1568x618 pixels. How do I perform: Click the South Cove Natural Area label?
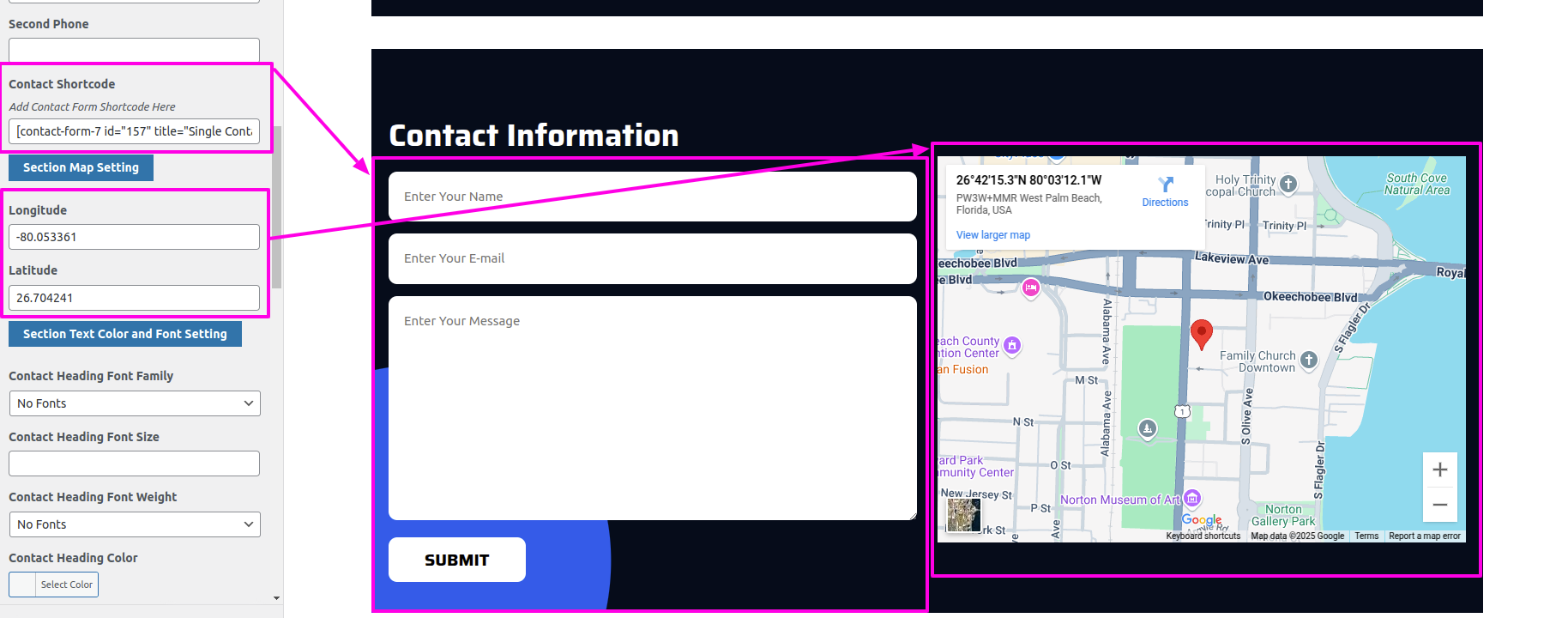(x=1417, y=184)
